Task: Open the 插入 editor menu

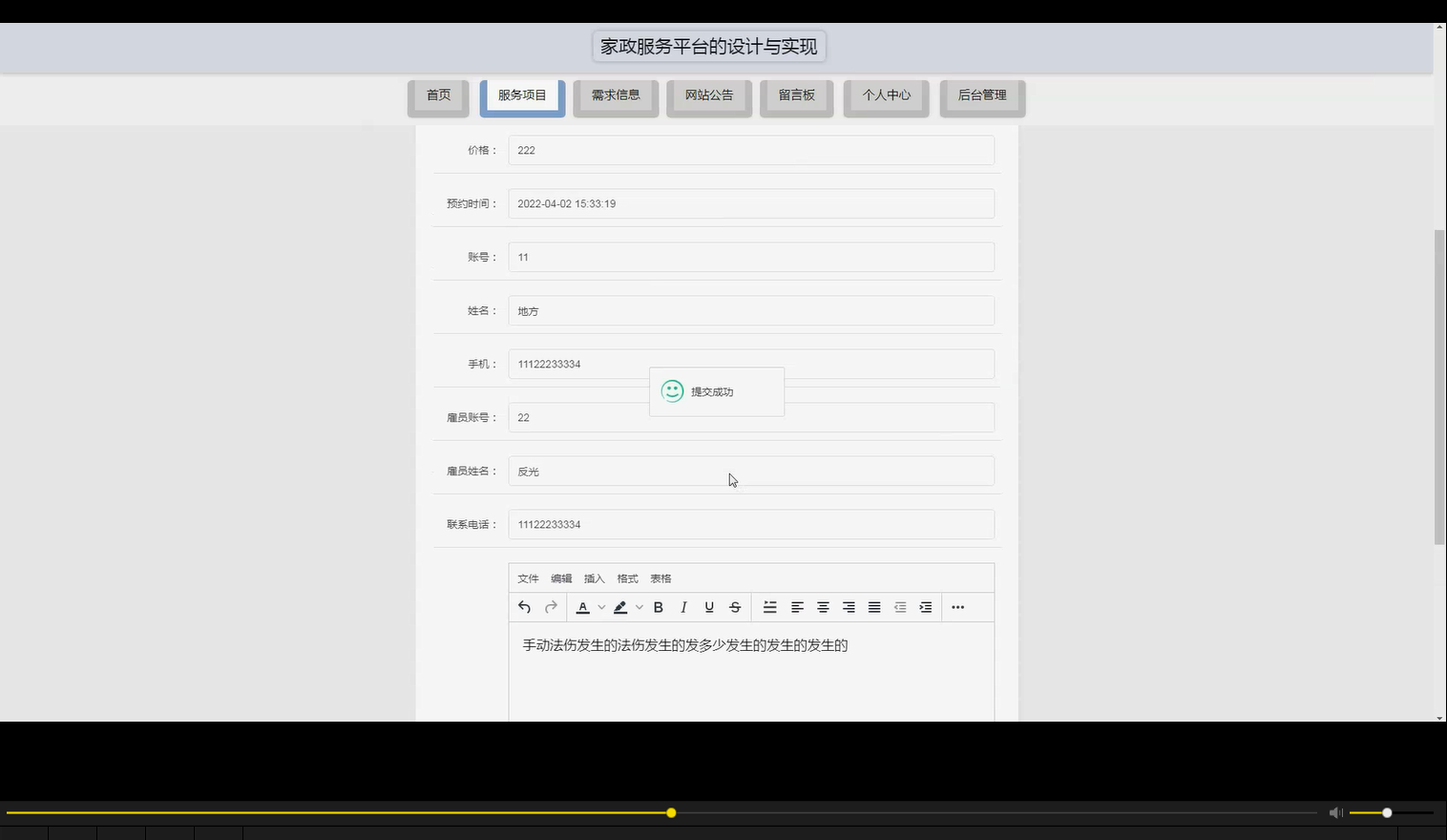Action: tap(595, 578)
